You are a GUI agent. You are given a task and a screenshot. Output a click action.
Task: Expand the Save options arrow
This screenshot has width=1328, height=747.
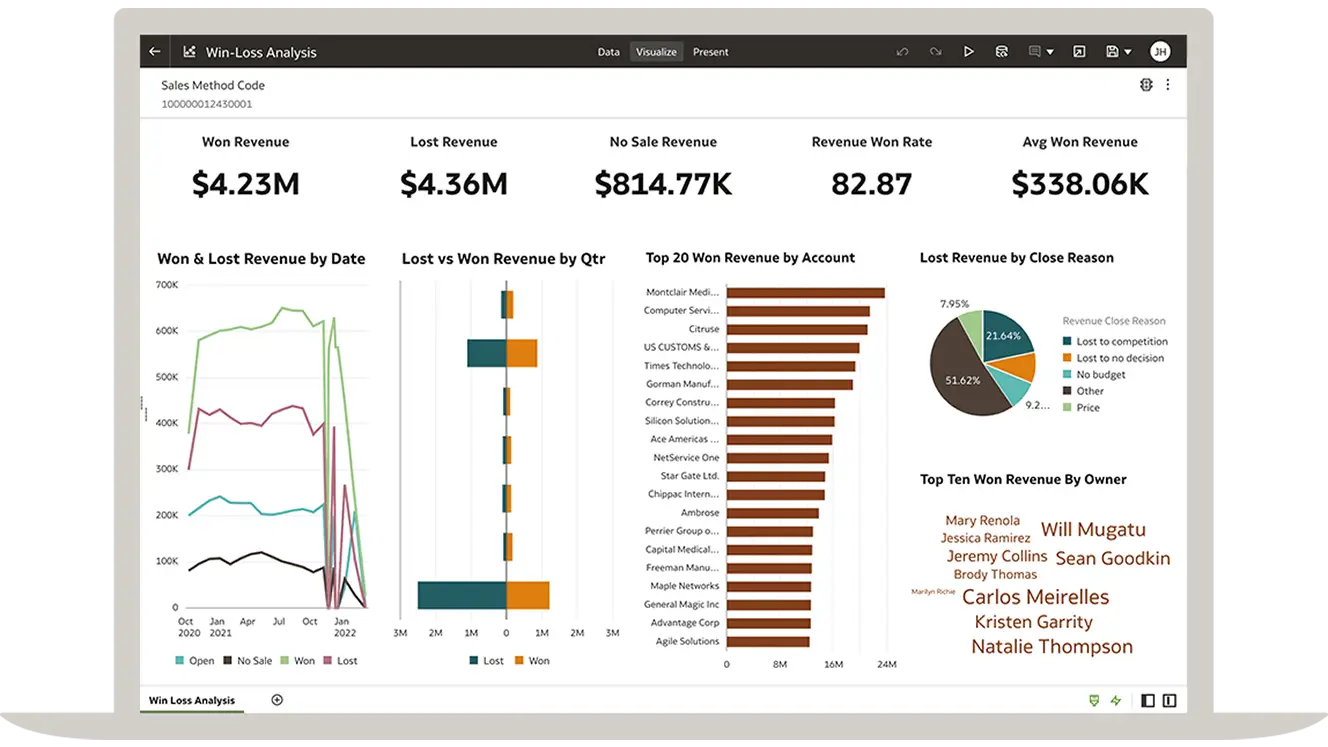(1128, 52)
